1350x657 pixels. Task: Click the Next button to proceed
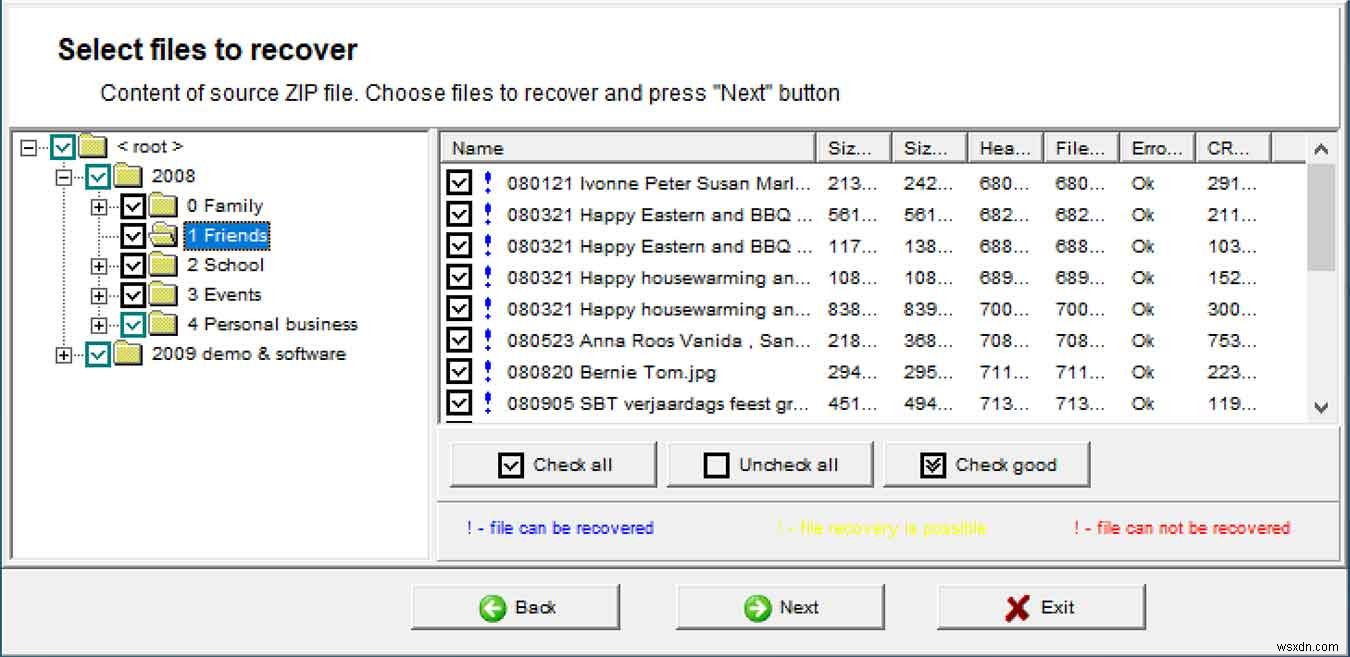coord(780,606)
